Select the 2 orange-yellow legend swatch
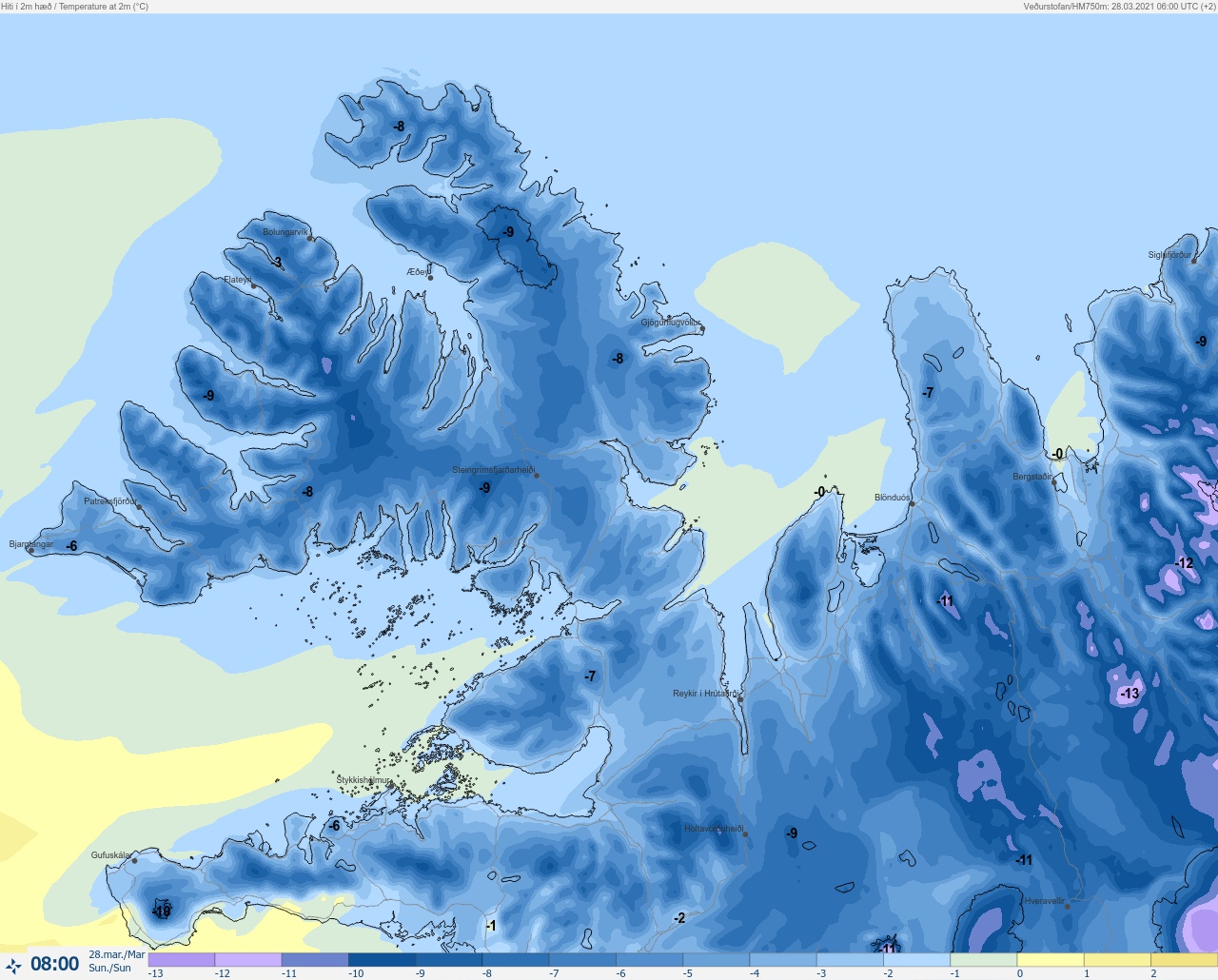1218x980 pixels. (1185, 960)
